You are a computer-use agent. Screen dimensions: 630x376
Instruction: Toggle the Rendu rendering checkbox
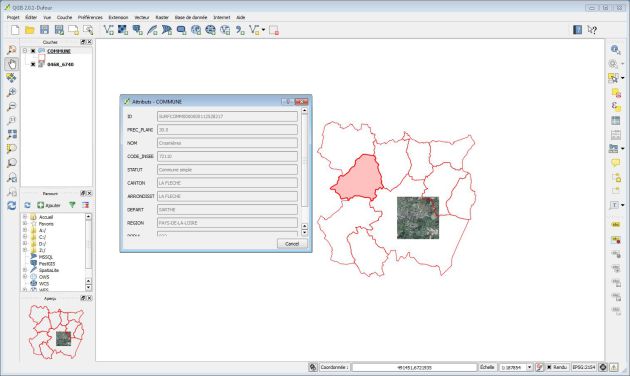click(x=549, y=367)
